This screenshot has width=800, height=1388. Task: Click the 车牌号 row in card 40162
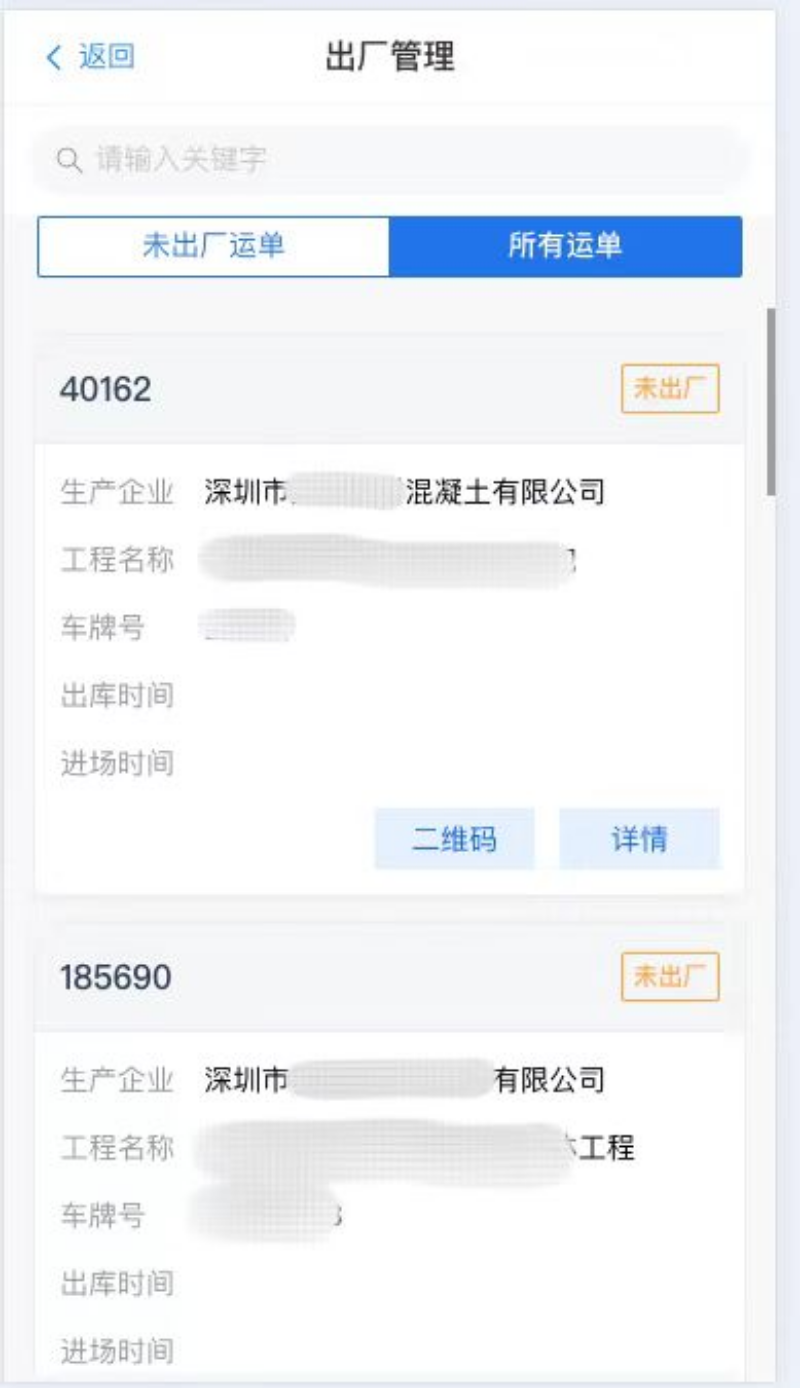(248, 627)
